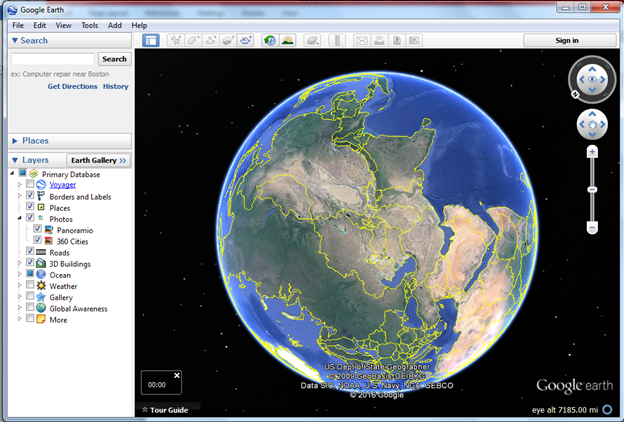Add an image overlay using the toolbar icon
The width and height of the screenshot is (624, 422).
coord(228,40)
